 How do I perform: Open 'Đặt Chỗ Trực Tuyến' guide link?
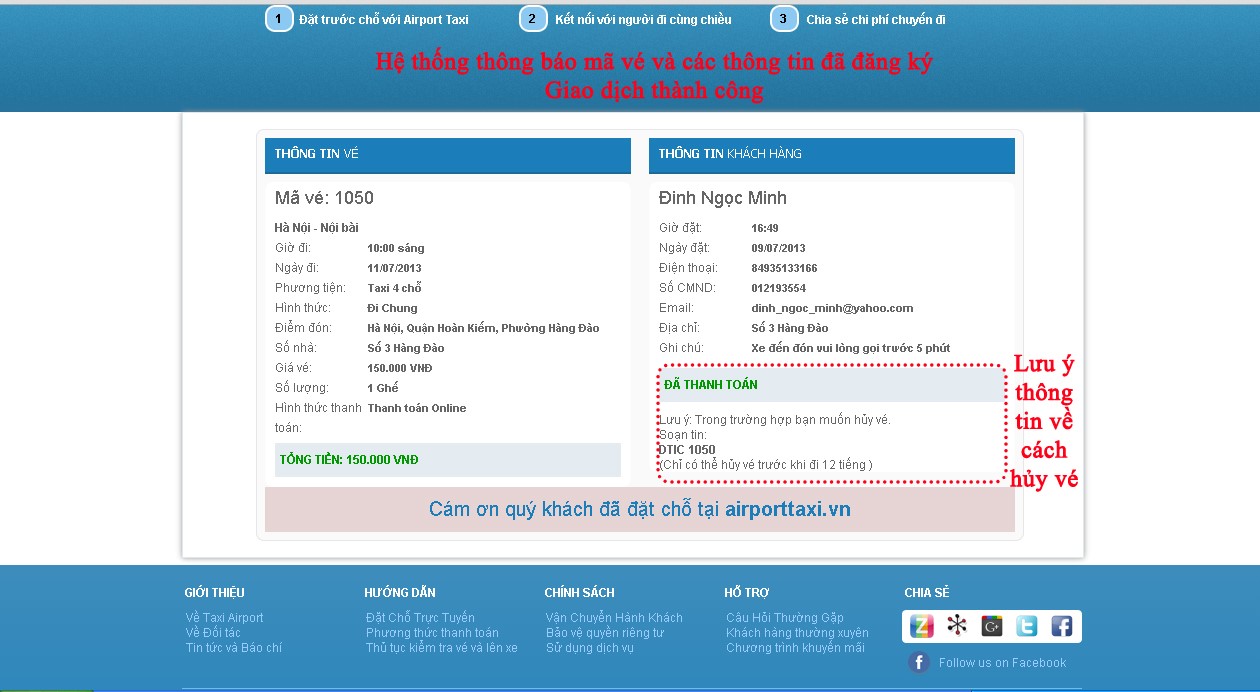(x=420, y=618)
